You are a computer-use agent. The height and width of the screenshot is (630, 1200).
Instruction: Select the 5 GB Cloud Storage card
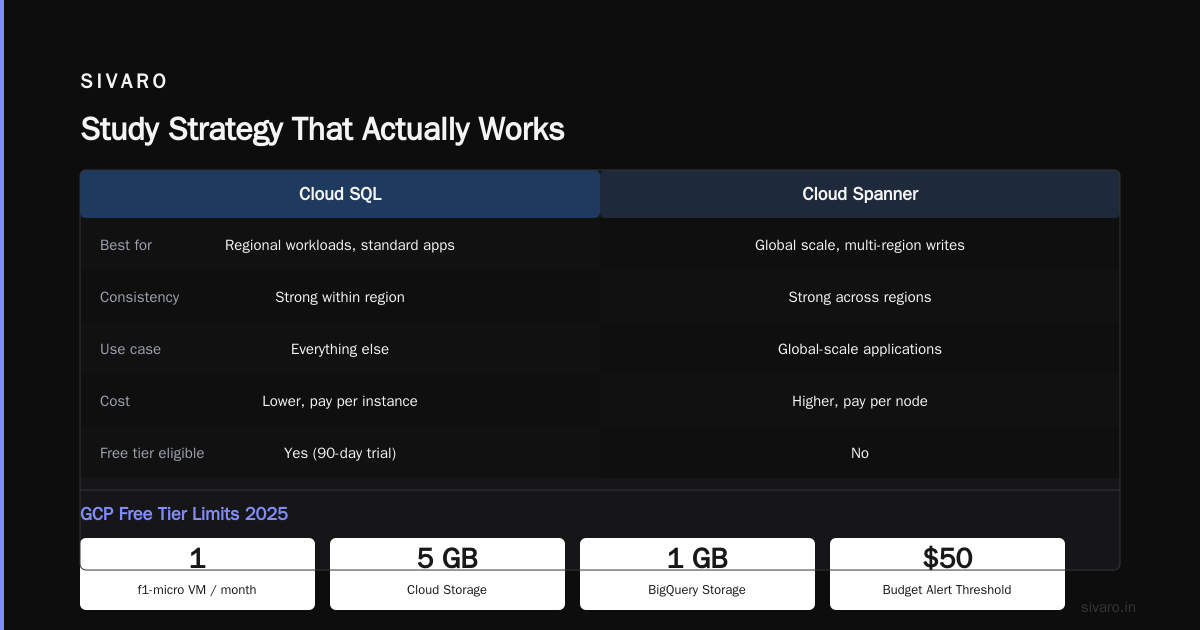(447, 574)
